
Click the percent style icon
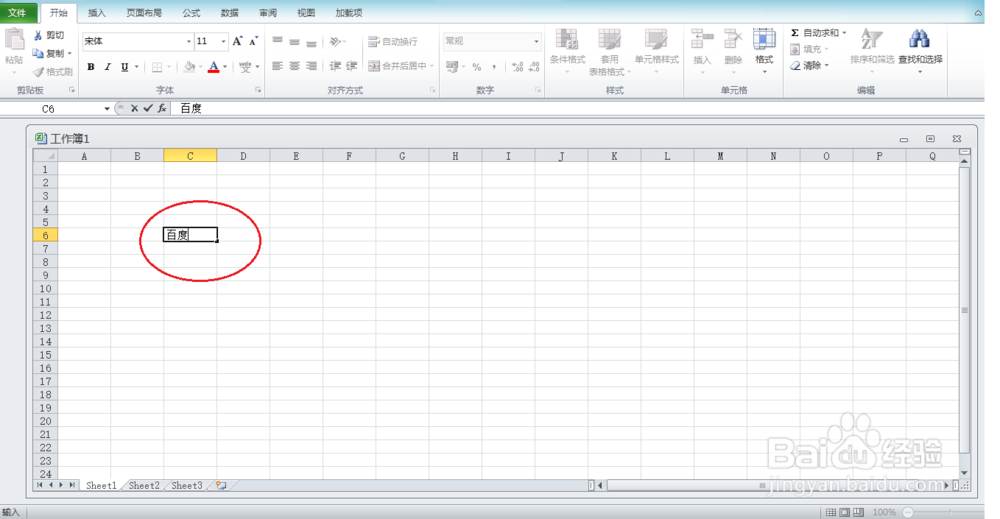476,67
